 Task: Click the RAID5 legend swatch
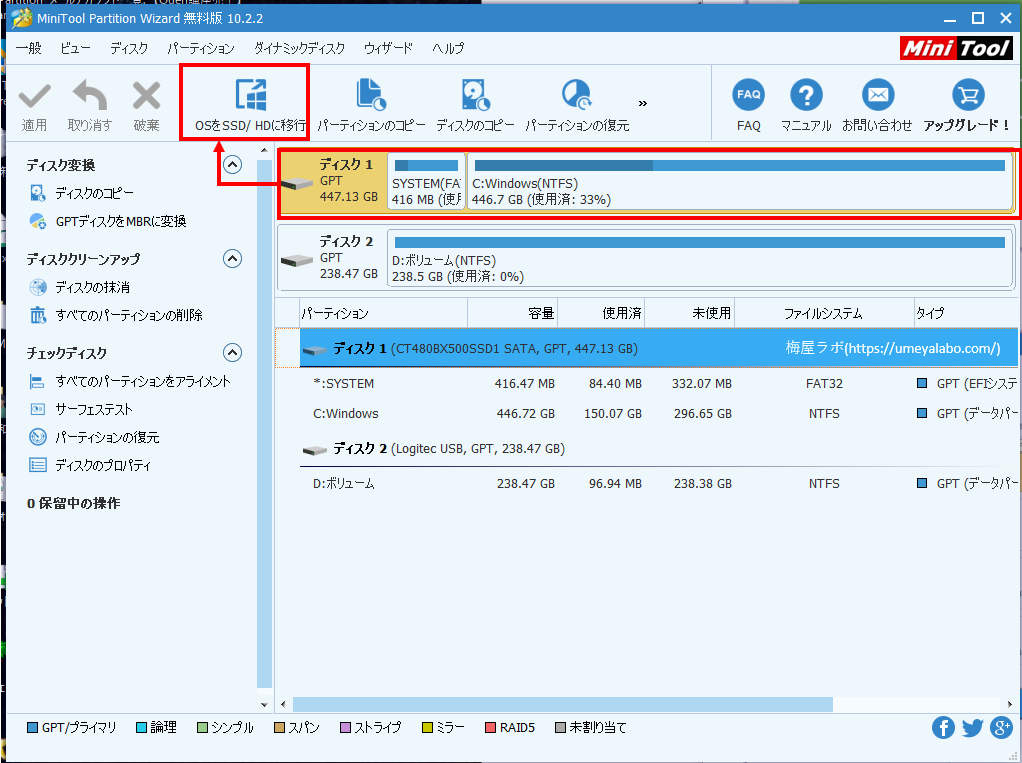[490, 728]
